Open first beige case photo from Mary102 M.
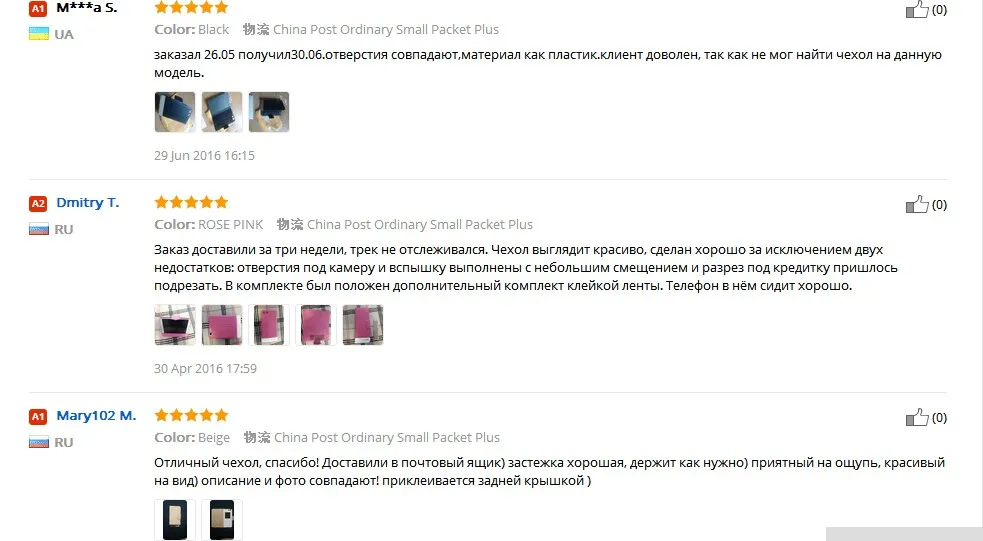Viewport: 983px width, 541px height. coord(175,520)
